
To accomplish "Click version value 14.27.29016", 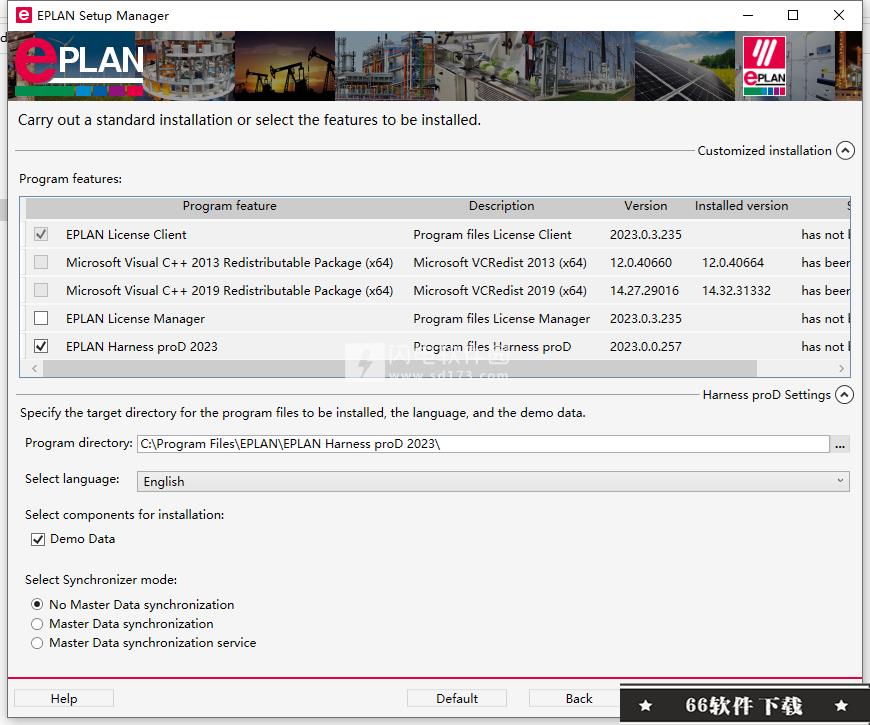I will (x=644, y=291).
